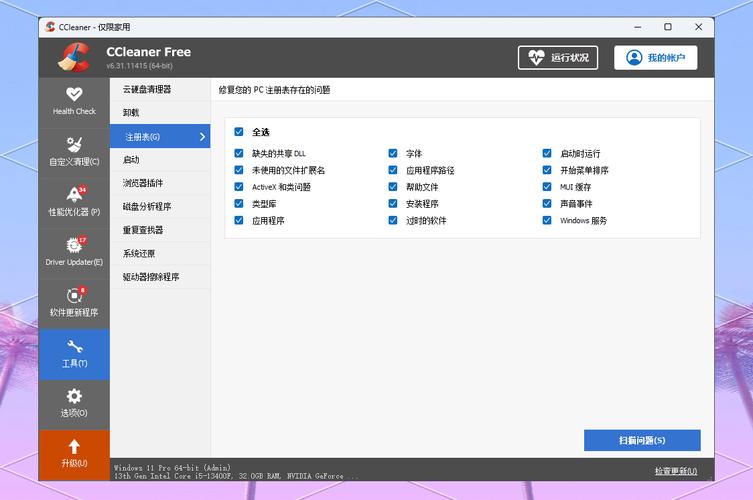Open Driver Updater section

coord(74,253)
